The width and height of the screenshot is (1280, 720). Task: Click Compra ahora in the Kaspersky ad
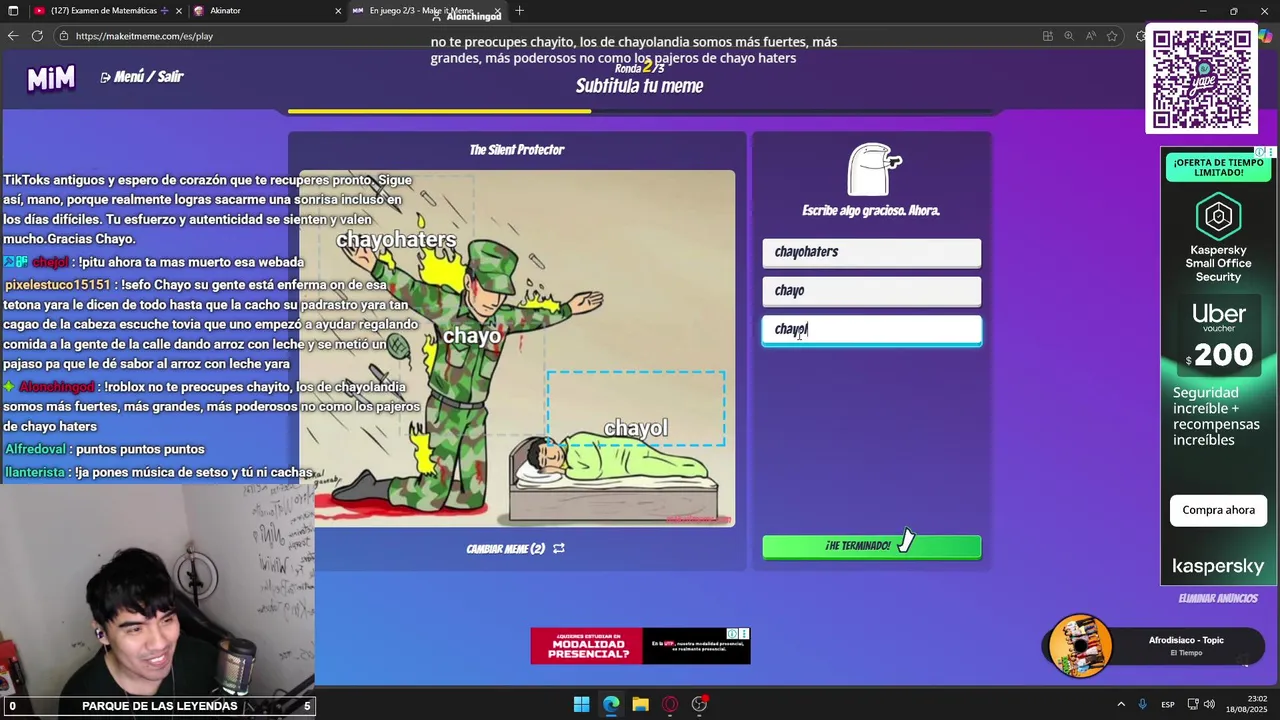tap(1218, 510)
